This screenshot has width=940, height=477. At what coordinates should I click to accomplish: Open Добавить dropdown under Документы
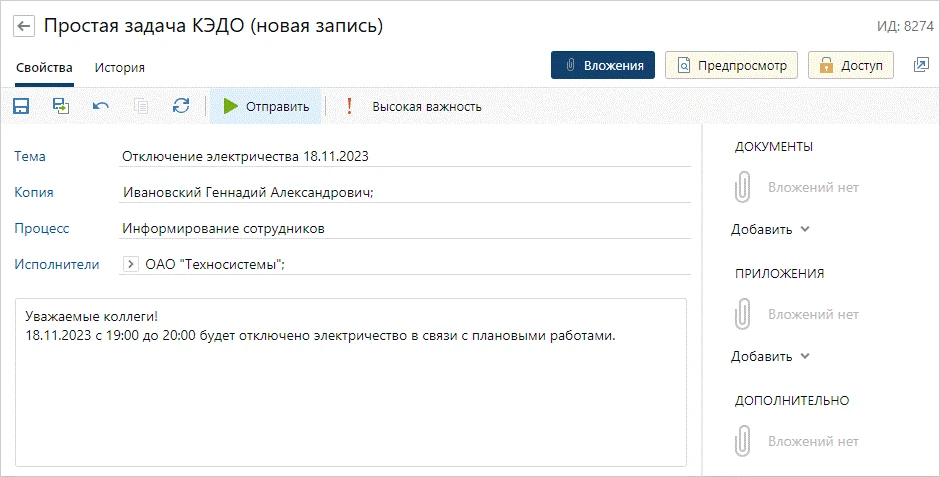coord(770,229)
